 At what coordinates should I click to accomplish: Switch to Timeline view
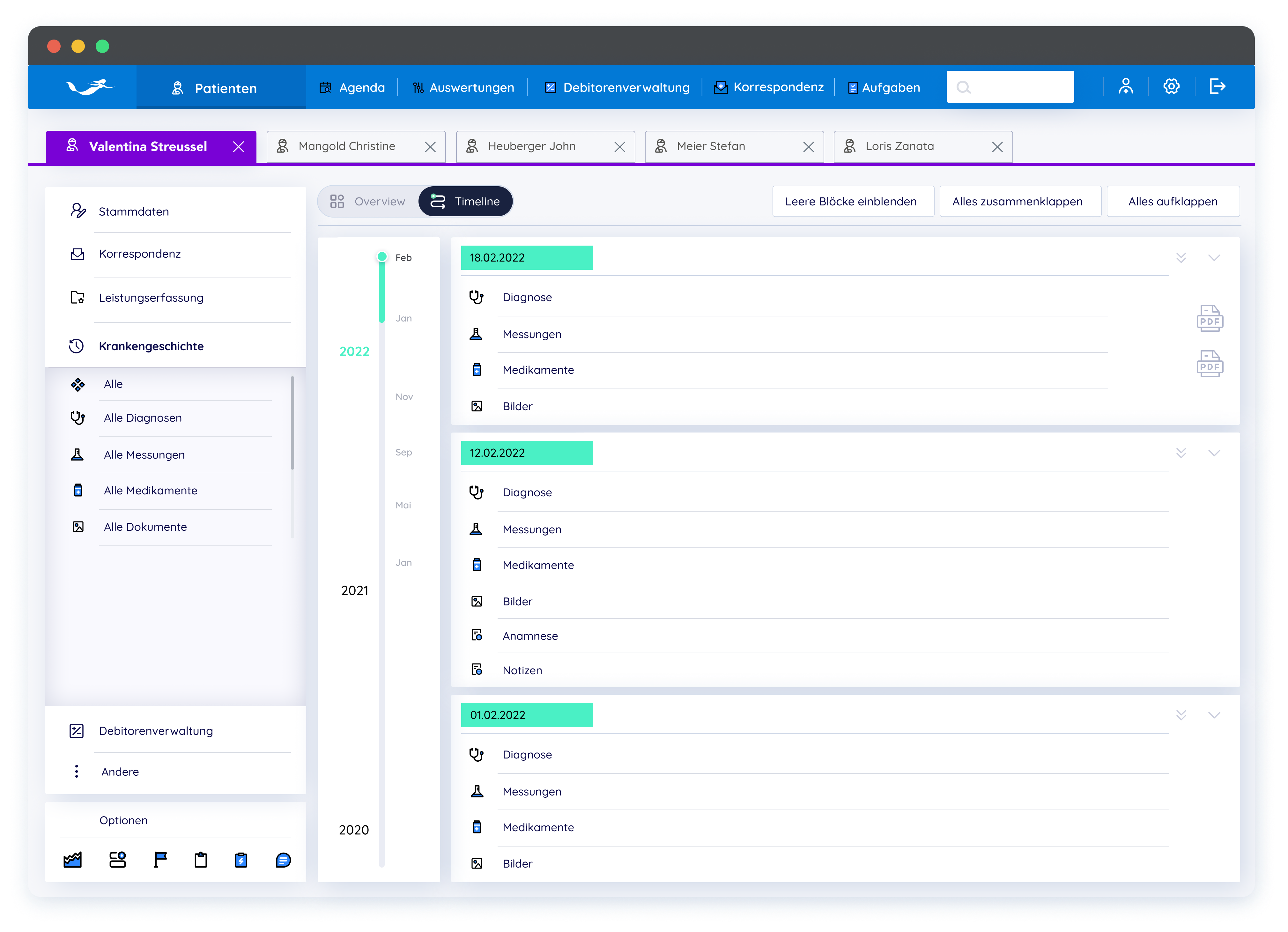point(466,202)
